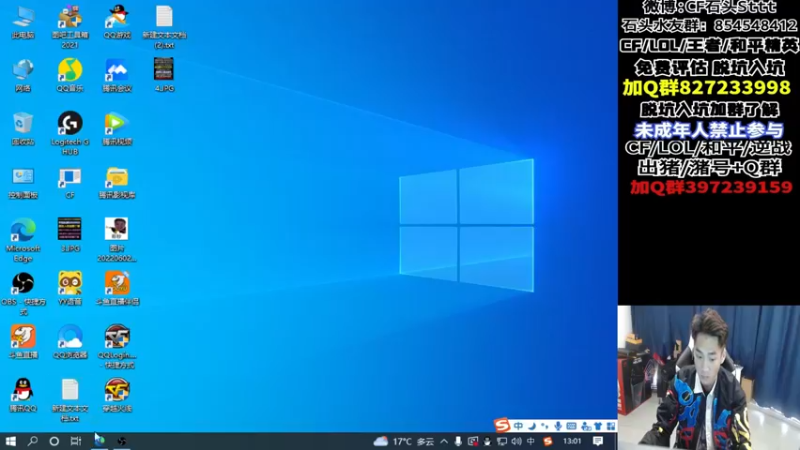Open Sogou soft keyboard icon

coord(571,426)
